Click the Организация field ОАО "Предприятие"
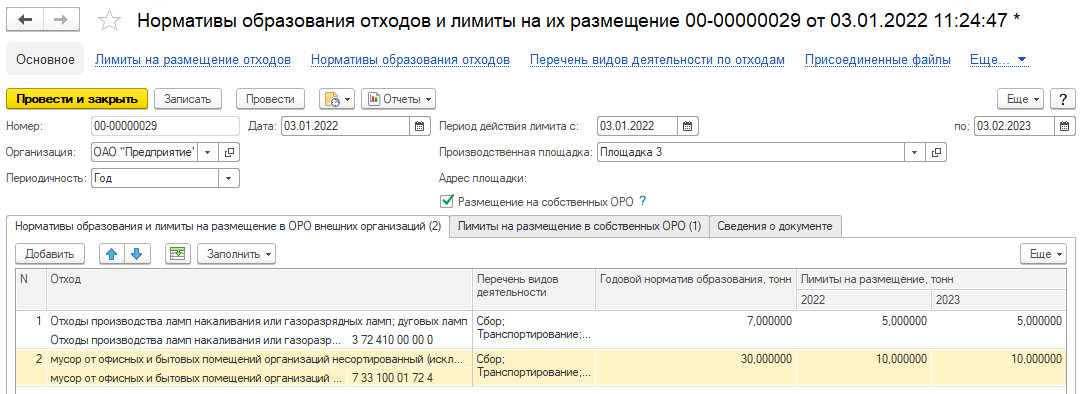Viewport: 1083px width, 394px height. pyautogui.click(x=144, y=152)
